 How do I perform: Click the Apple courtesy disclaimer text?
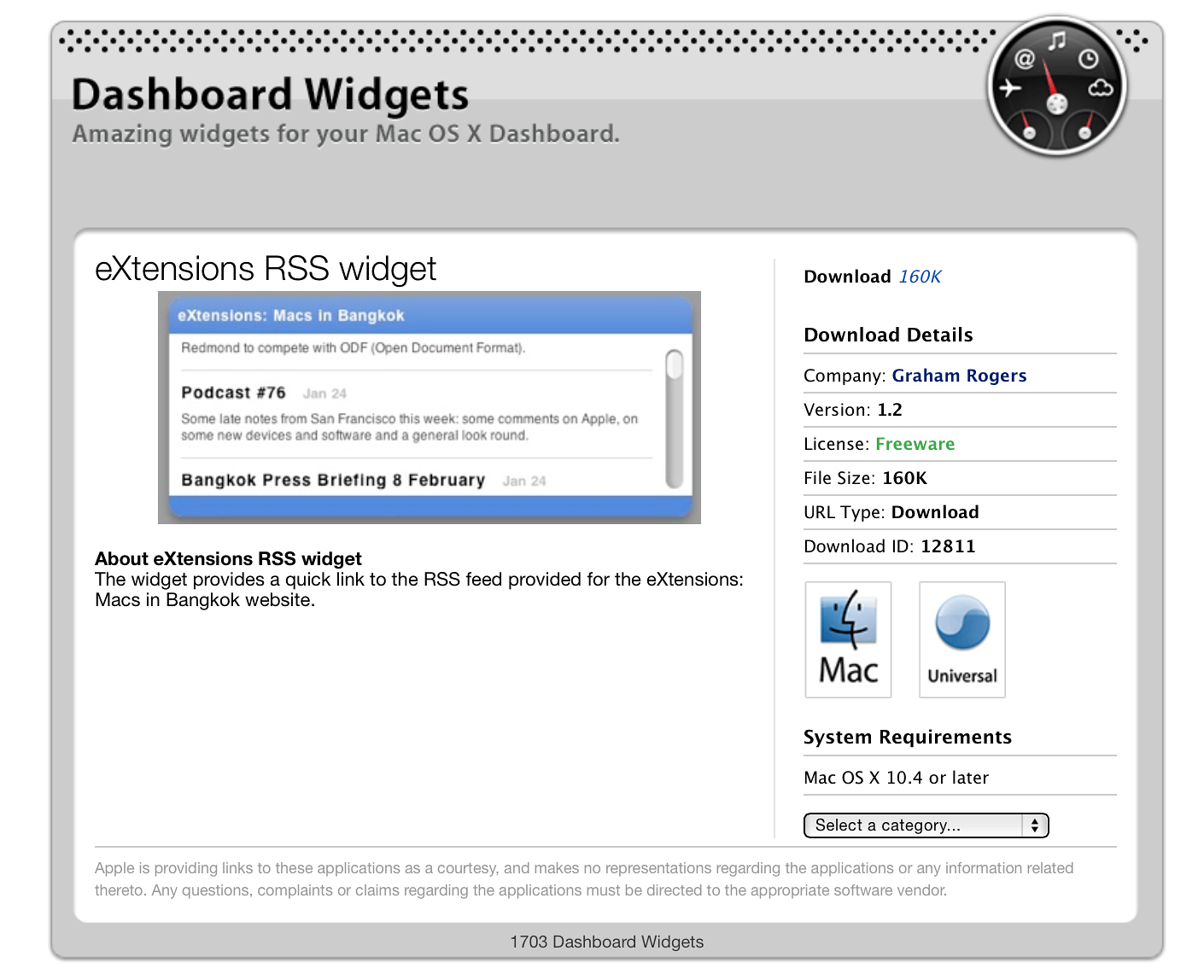[584, 879]
